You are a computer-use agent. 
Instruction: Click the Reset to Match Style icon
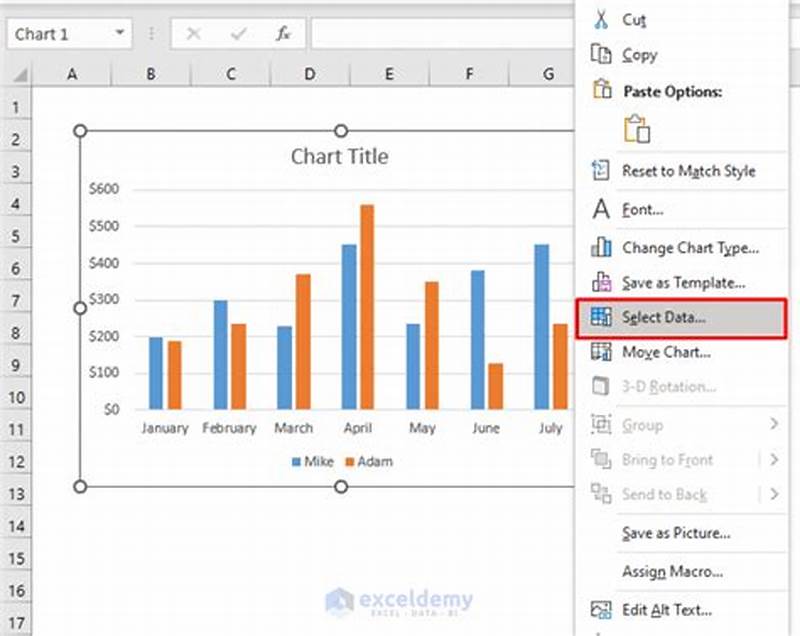[602, 170]
